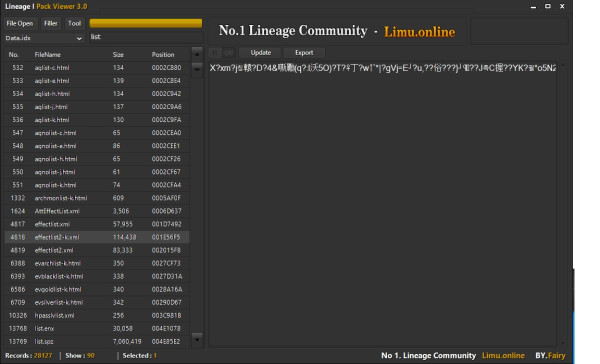Click the Export button
This screenshot has height=364, width=600.
pos(304,52)
